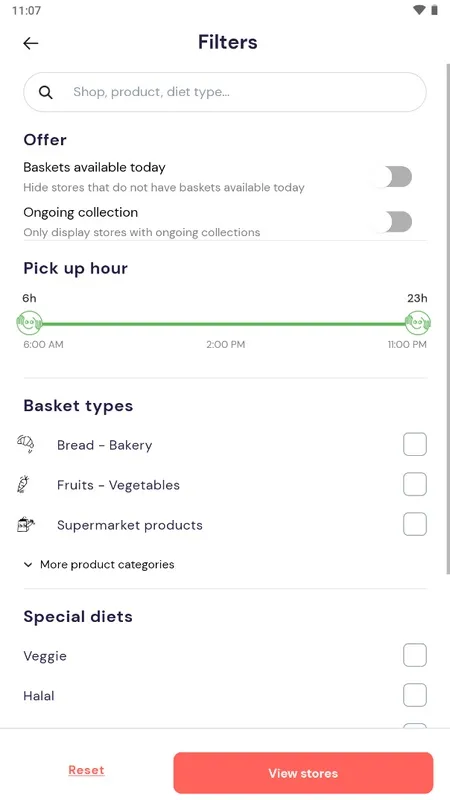Tap the chevron beside More product categories
This screenshot has width=450, height=800.
click(28, 564)
